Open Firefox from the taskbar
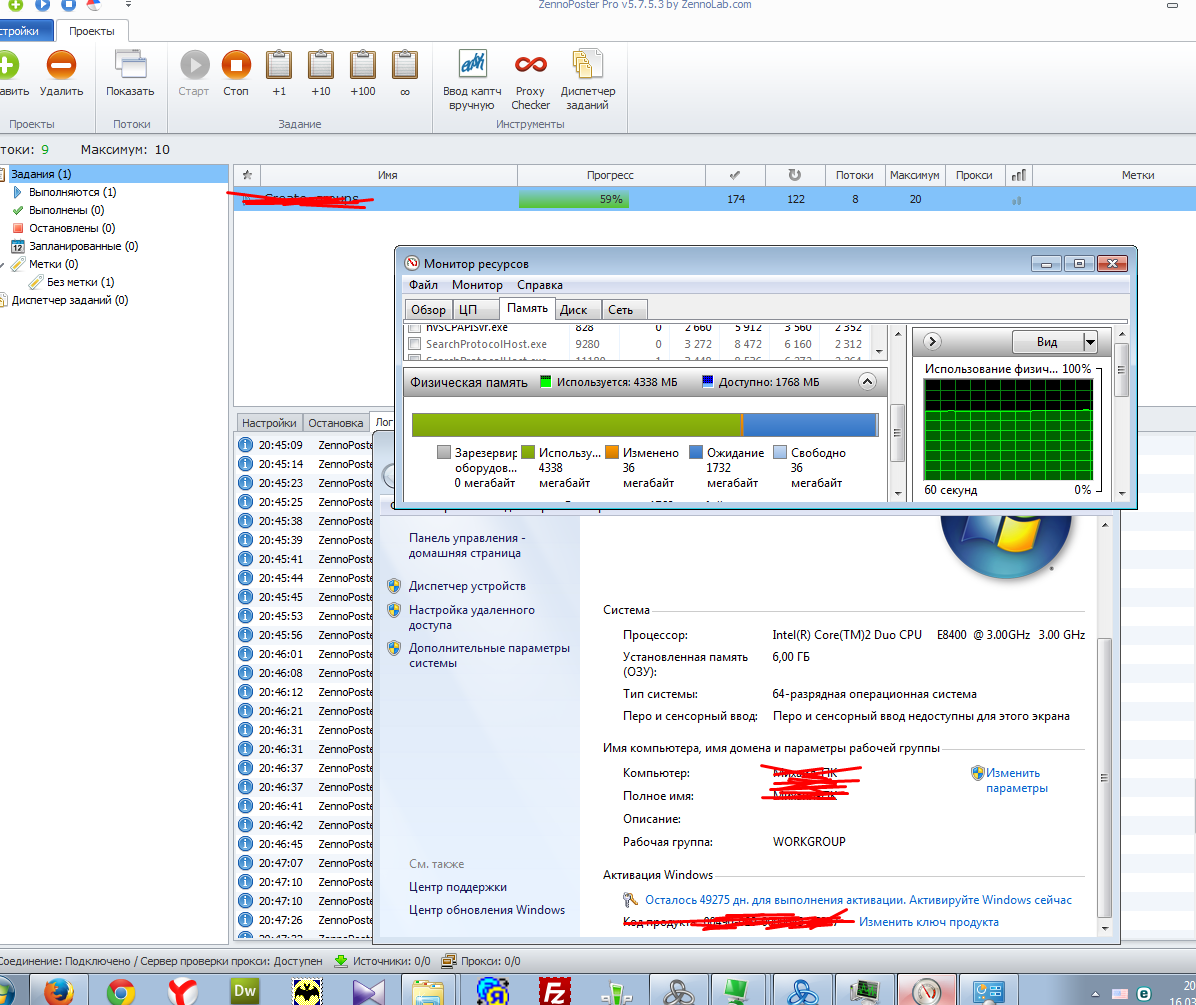 click(x=58, y=991)
